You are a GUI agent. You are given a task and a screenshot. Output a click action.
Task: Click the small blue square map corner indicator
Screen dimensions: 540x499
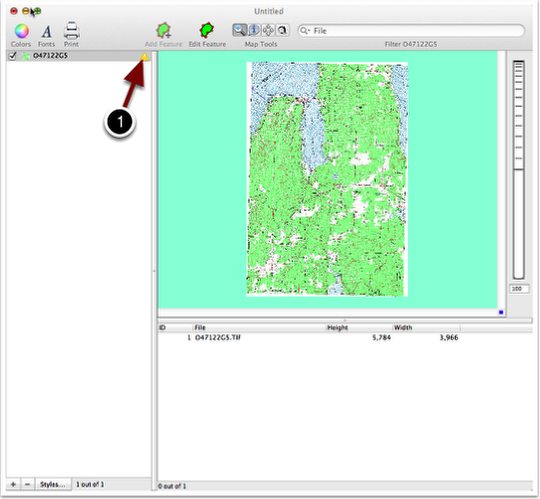501,312
